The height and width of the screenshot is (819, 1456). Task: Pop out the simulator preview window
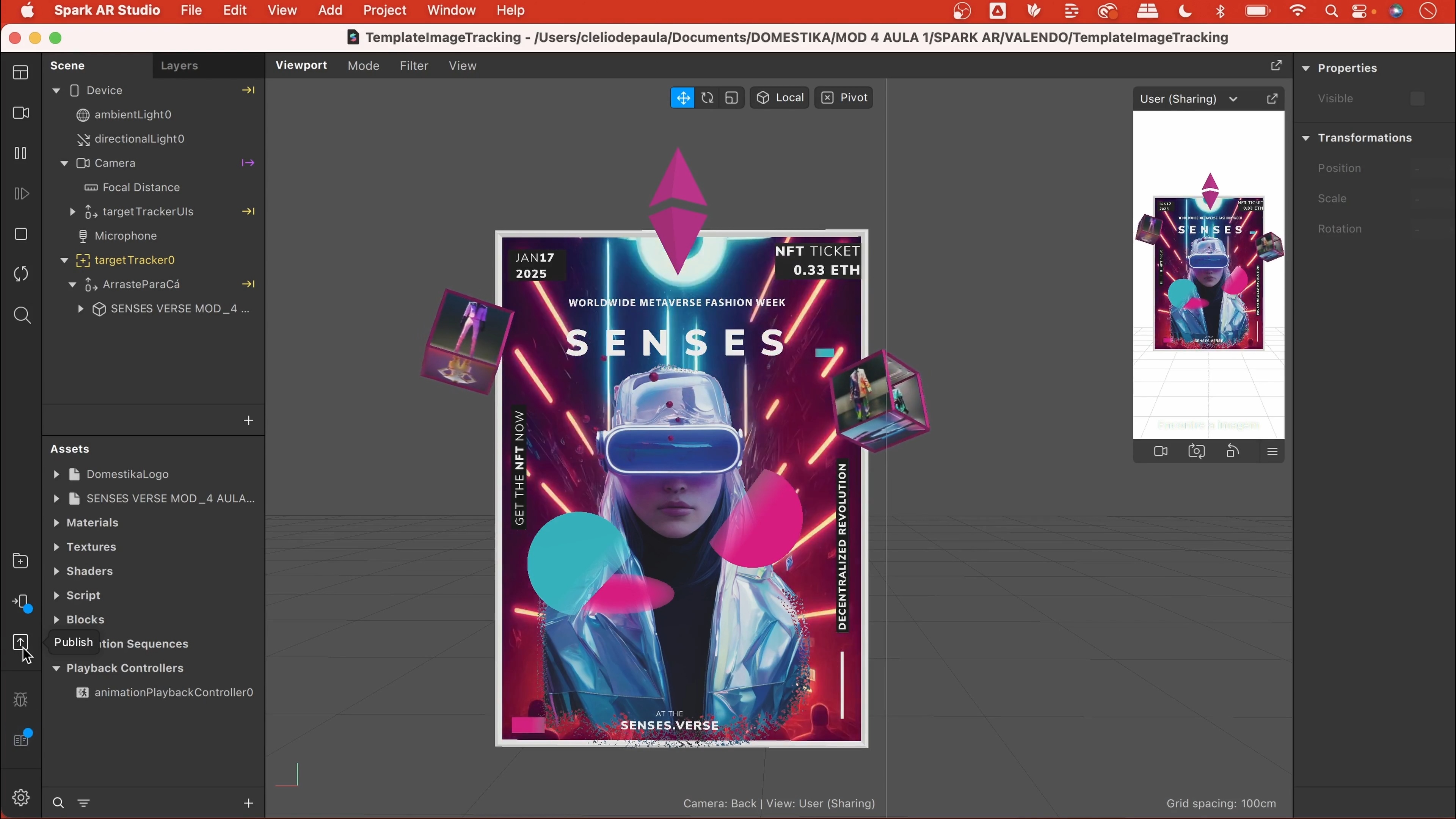(1272, 99)
